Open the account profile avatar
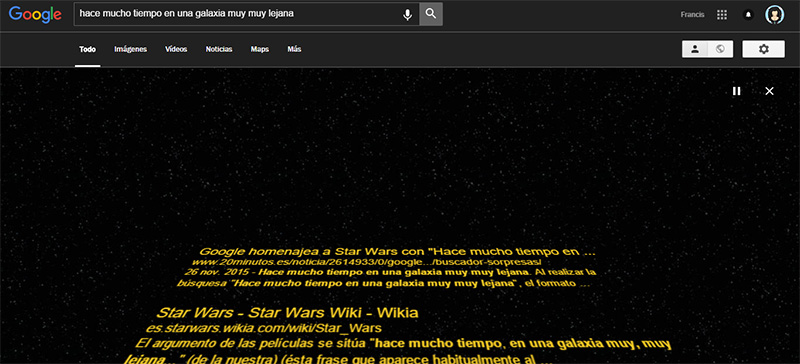The width and height of the screenshot is (800, 364). click(774, 14)
